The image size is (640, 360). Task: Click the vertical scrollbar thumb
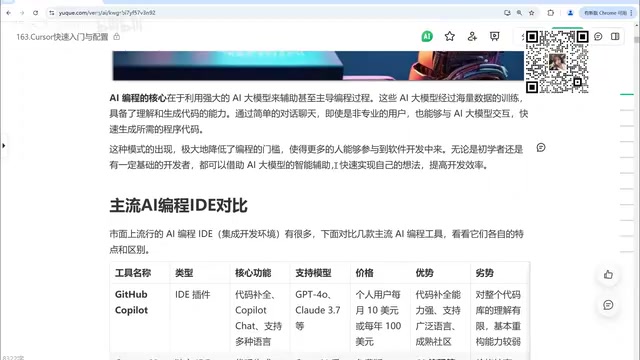(x=636, y=40)
